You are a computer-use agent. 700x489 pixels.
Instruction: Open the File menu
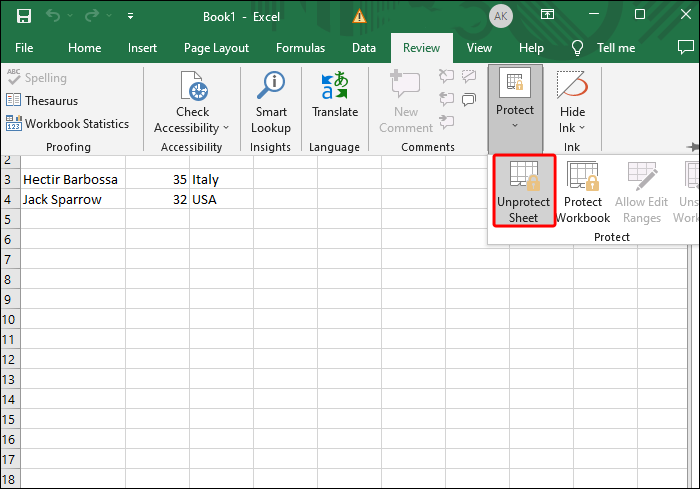(24, 48)
